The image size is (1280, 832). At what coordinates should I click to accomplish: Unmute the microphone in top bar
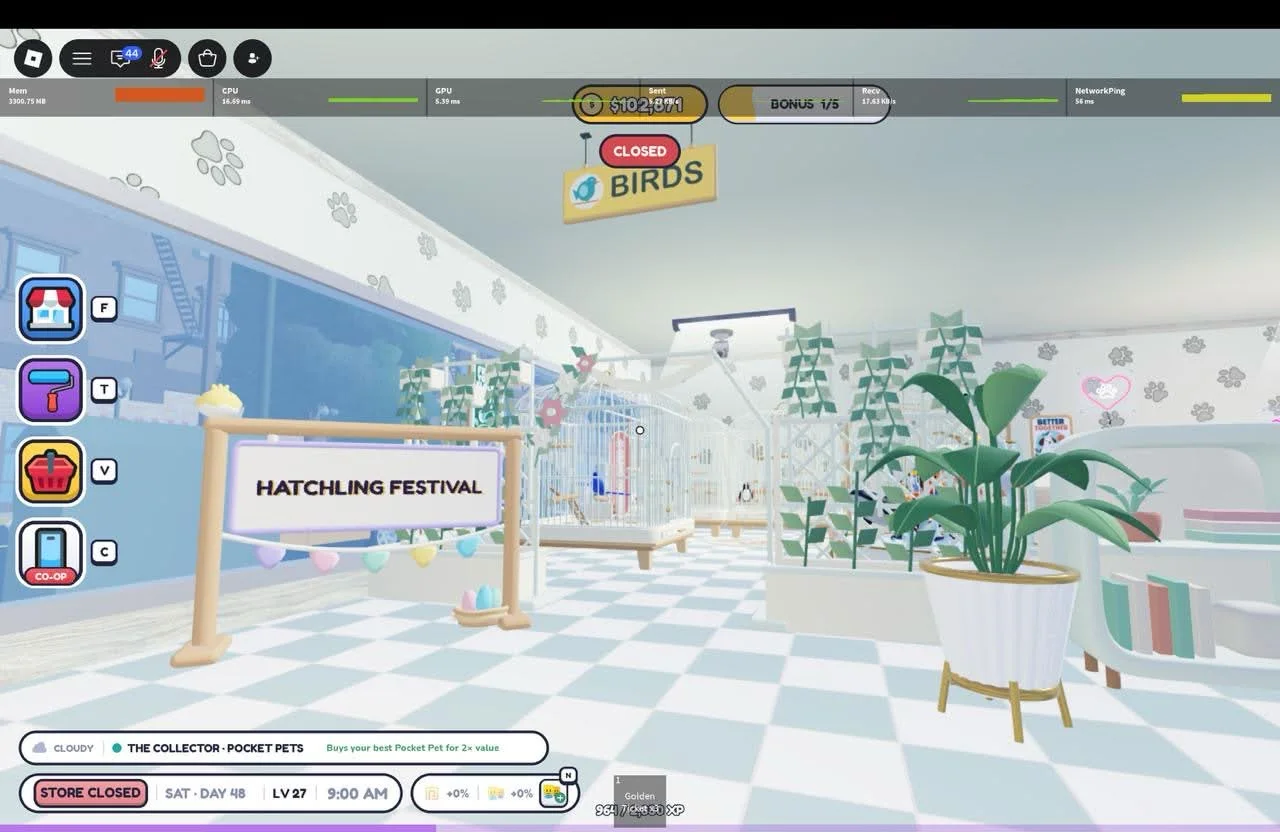click(x=158, y=58)
